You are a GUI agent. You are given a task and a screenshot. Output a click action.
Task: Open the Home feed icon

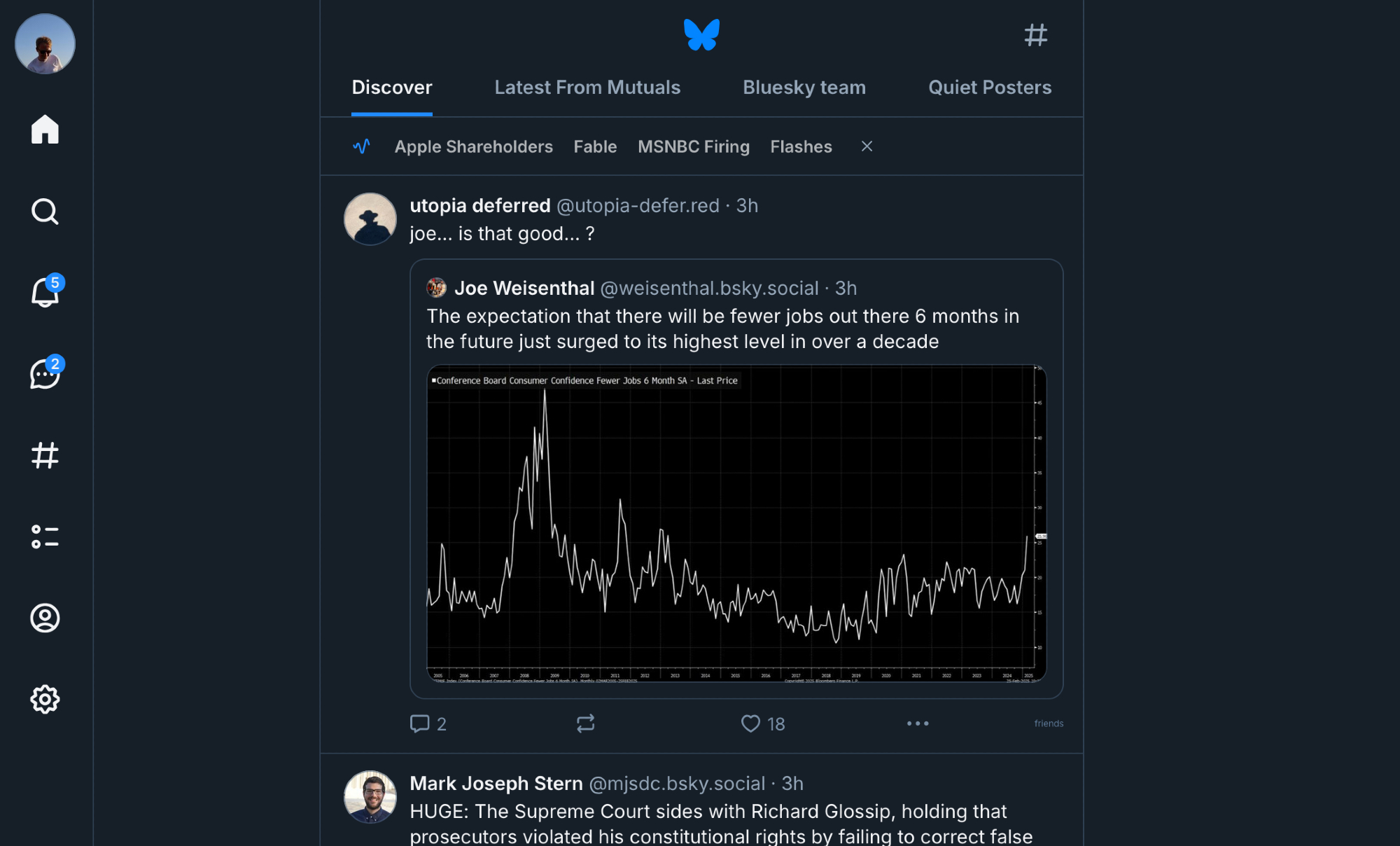pyautogui.click(x=45, y=130)
